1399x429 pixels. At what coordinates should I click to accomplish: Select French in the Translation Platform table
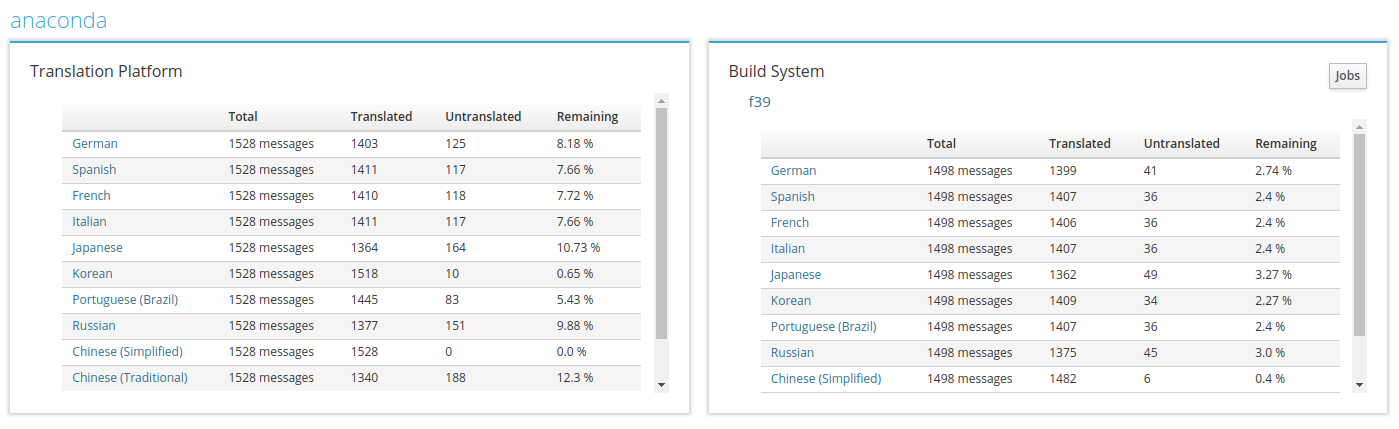91,196
